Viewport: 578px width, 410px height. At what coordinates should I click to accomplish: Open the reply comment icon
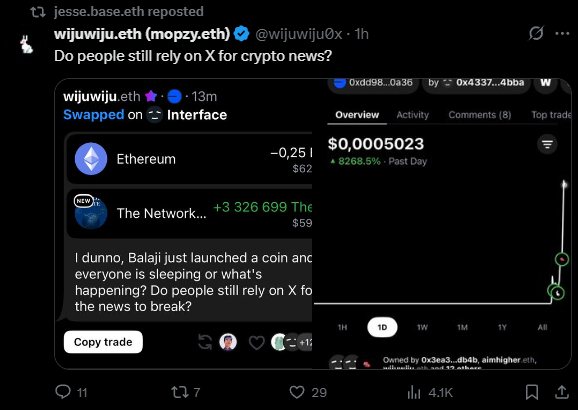tap(63, 392)
